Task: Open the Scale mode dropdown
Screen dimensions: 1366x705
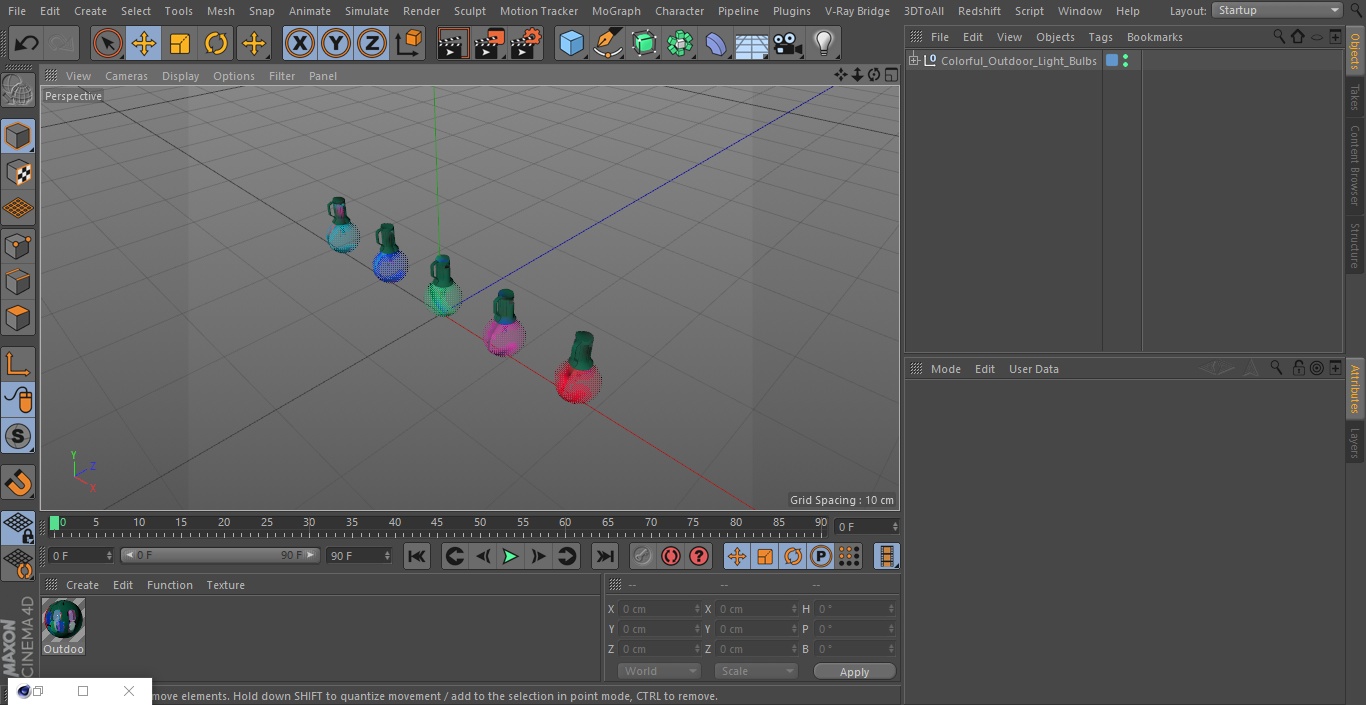Action: 756,672
